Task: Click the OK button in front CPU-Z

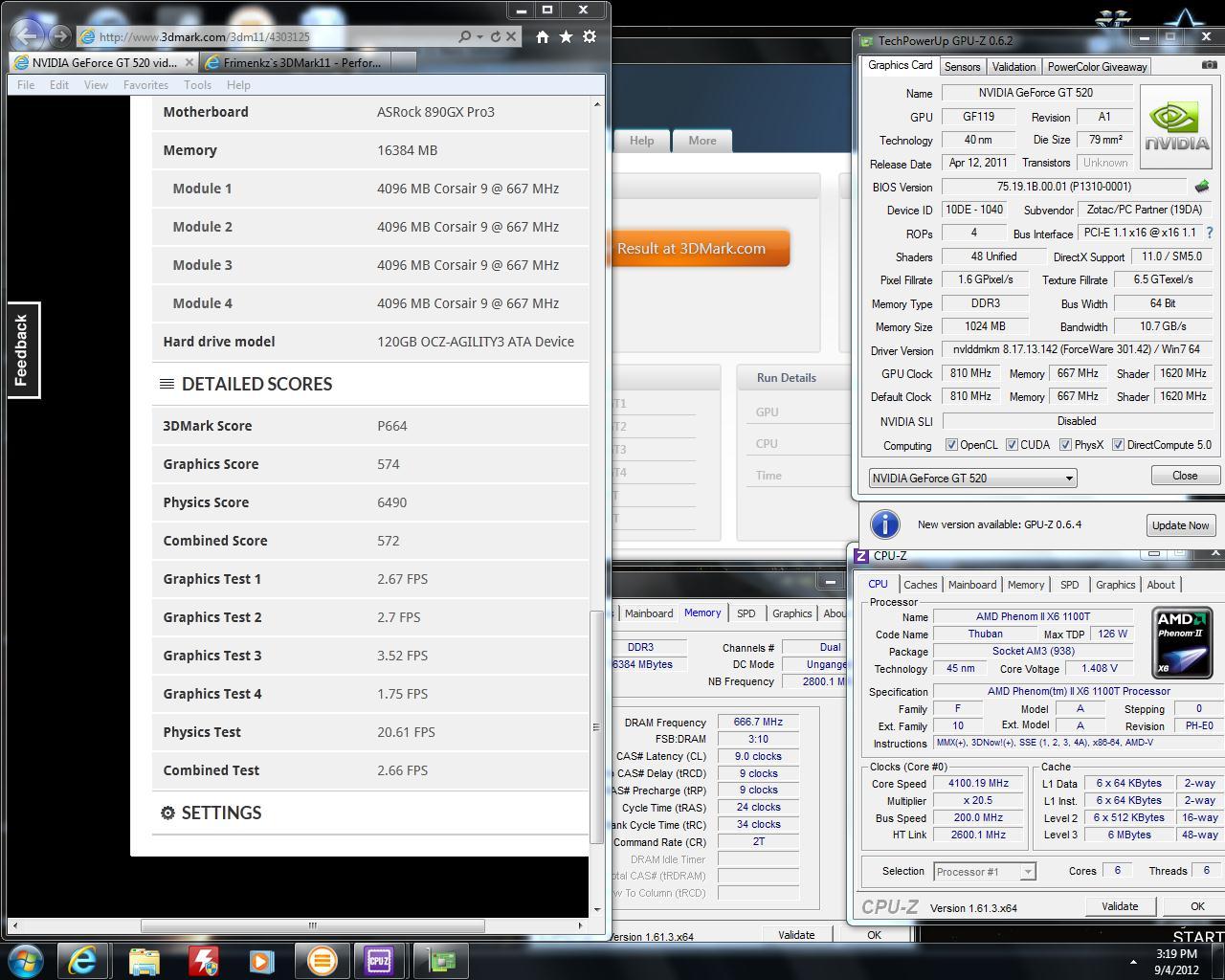Action: 1197,906
